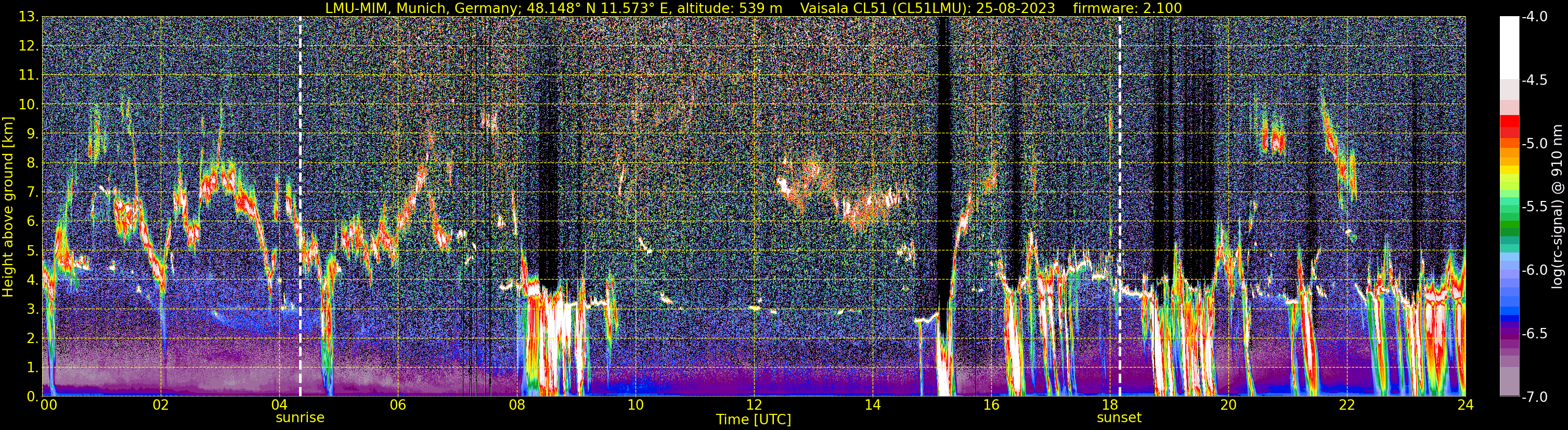Click the '-6.5' colorbar tick label
The image size is (1568, 430).
[1535, 334]
